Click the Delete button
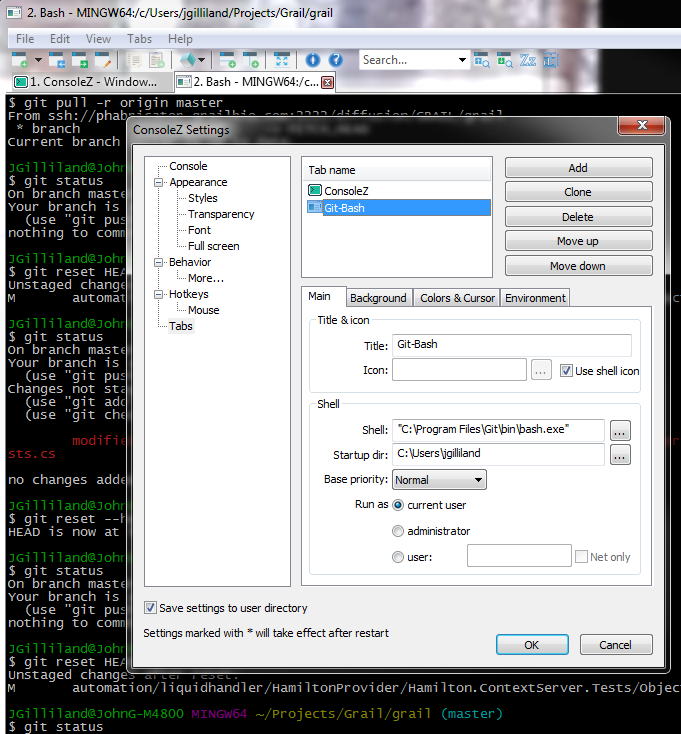This screenshot has width=681, height=734. (578, 217)
